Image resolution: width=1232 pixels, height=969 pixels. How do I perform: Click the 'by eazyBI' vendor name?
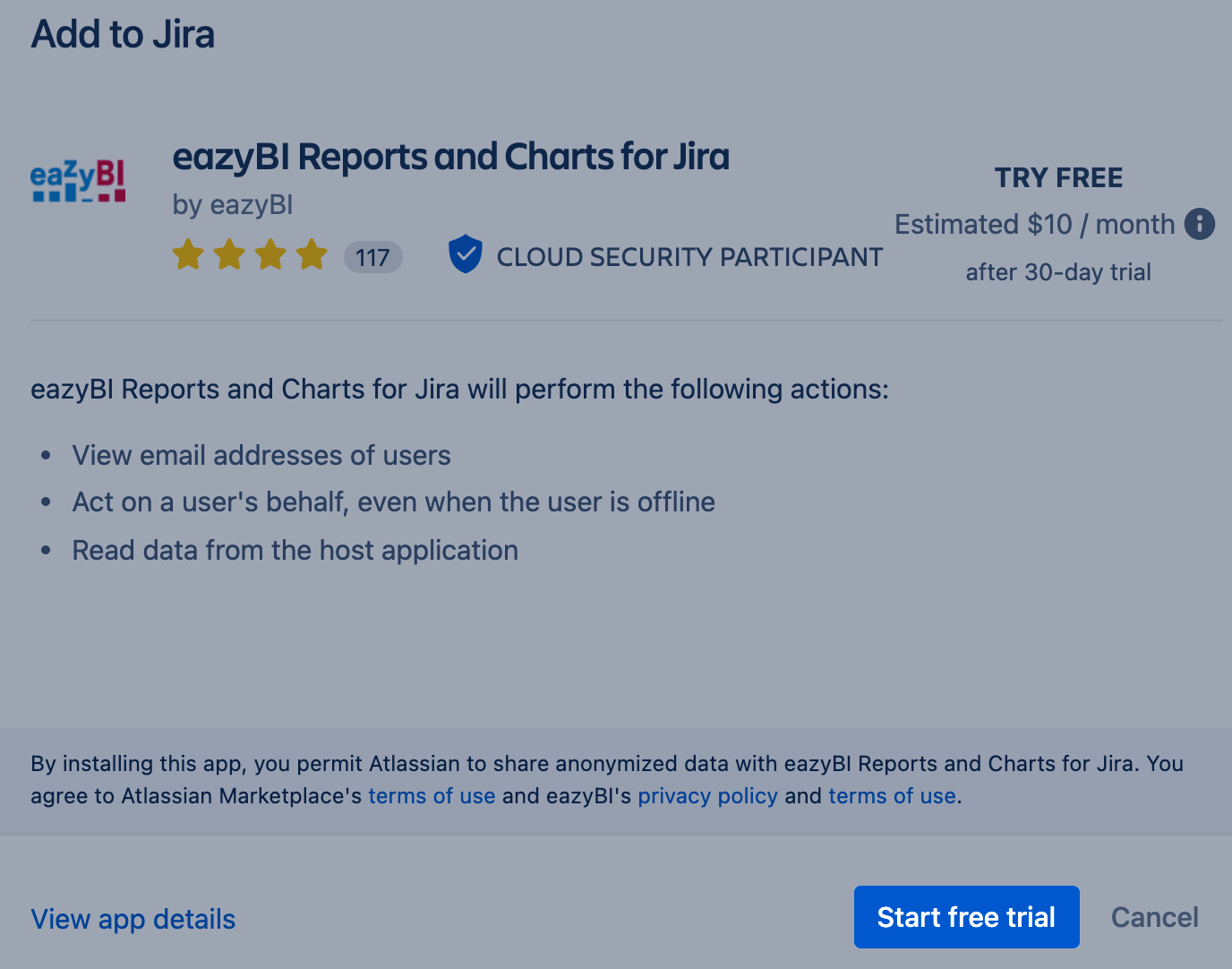point(233,205)
